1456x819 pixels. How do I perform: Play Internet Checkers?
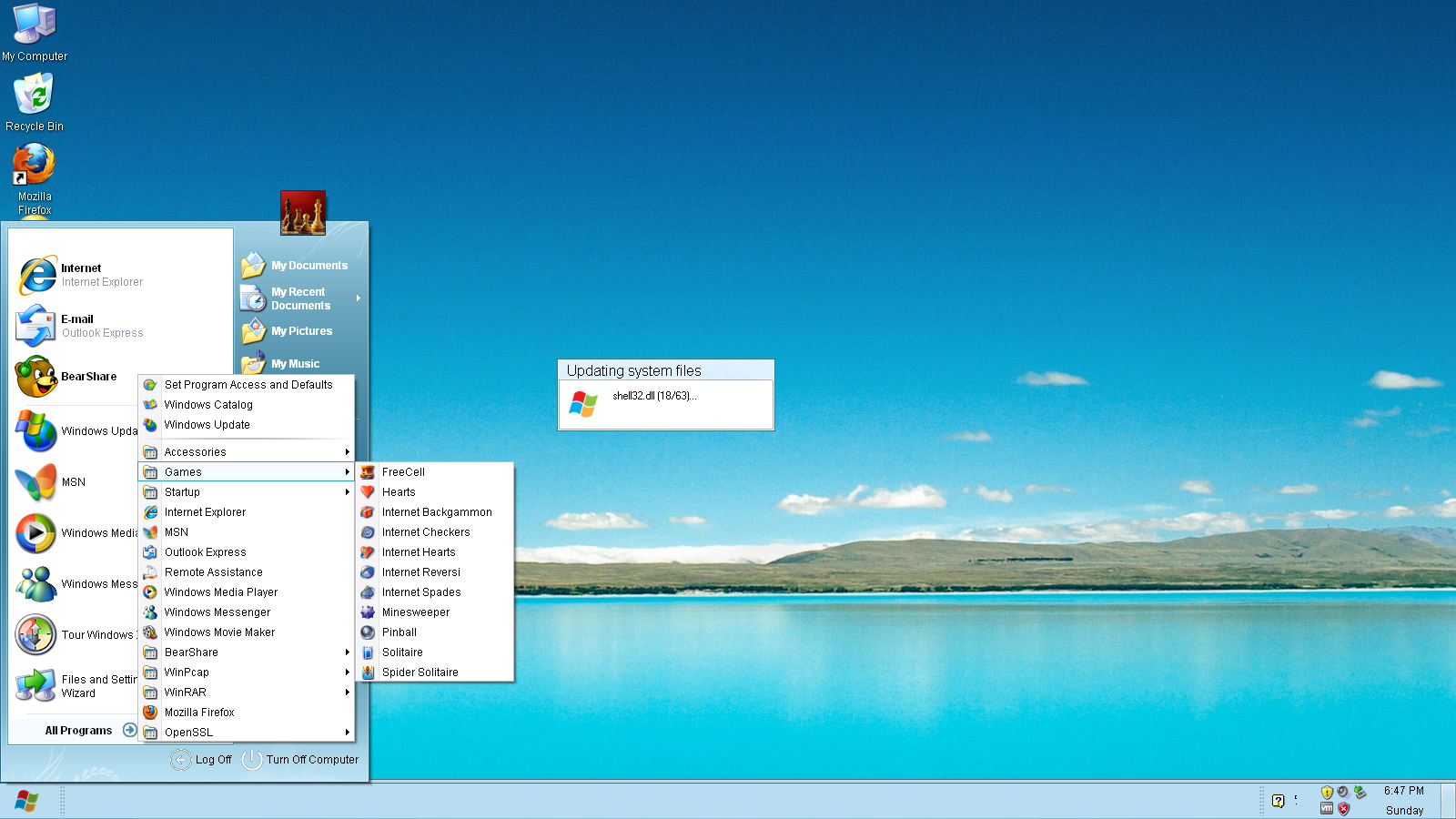click(x=435, y=532)
